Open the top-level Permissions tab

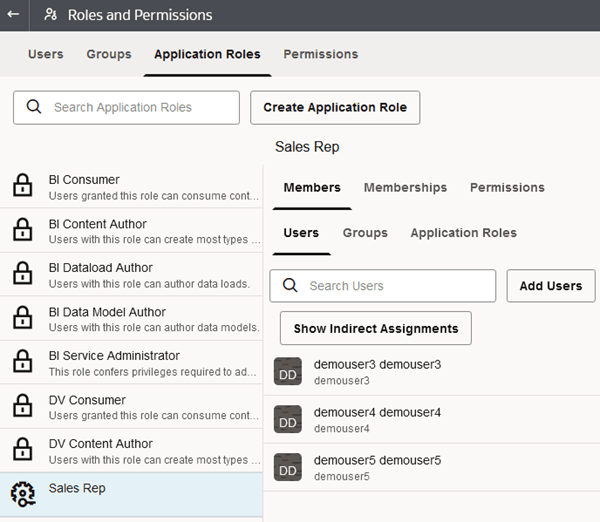coord(320,54)
